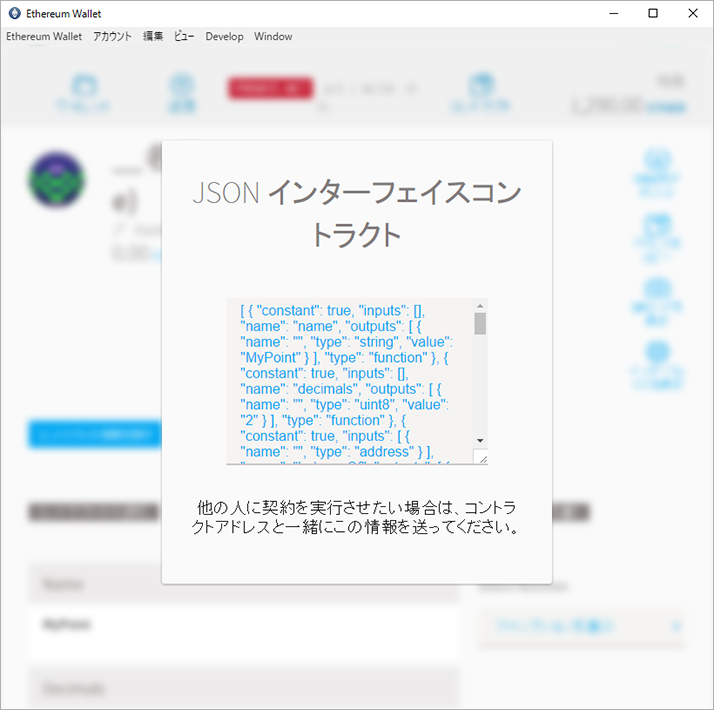This screenshot has width=714, height=710.
Task: Open the アカウント menu
Action: pyautogui.click(x=112, y=36)
